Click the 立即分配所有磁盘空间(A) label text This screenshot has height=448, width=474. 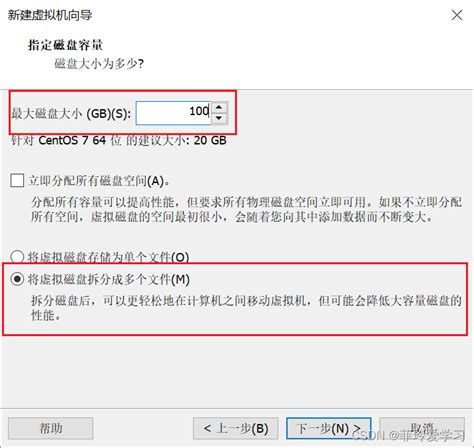(x=99, y=181)
